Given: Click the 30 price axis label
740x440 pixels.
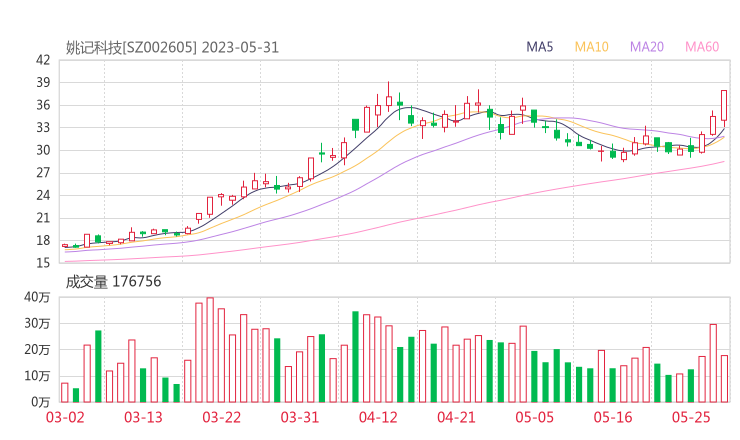Looking at the screenshot, I should [43, 150].
